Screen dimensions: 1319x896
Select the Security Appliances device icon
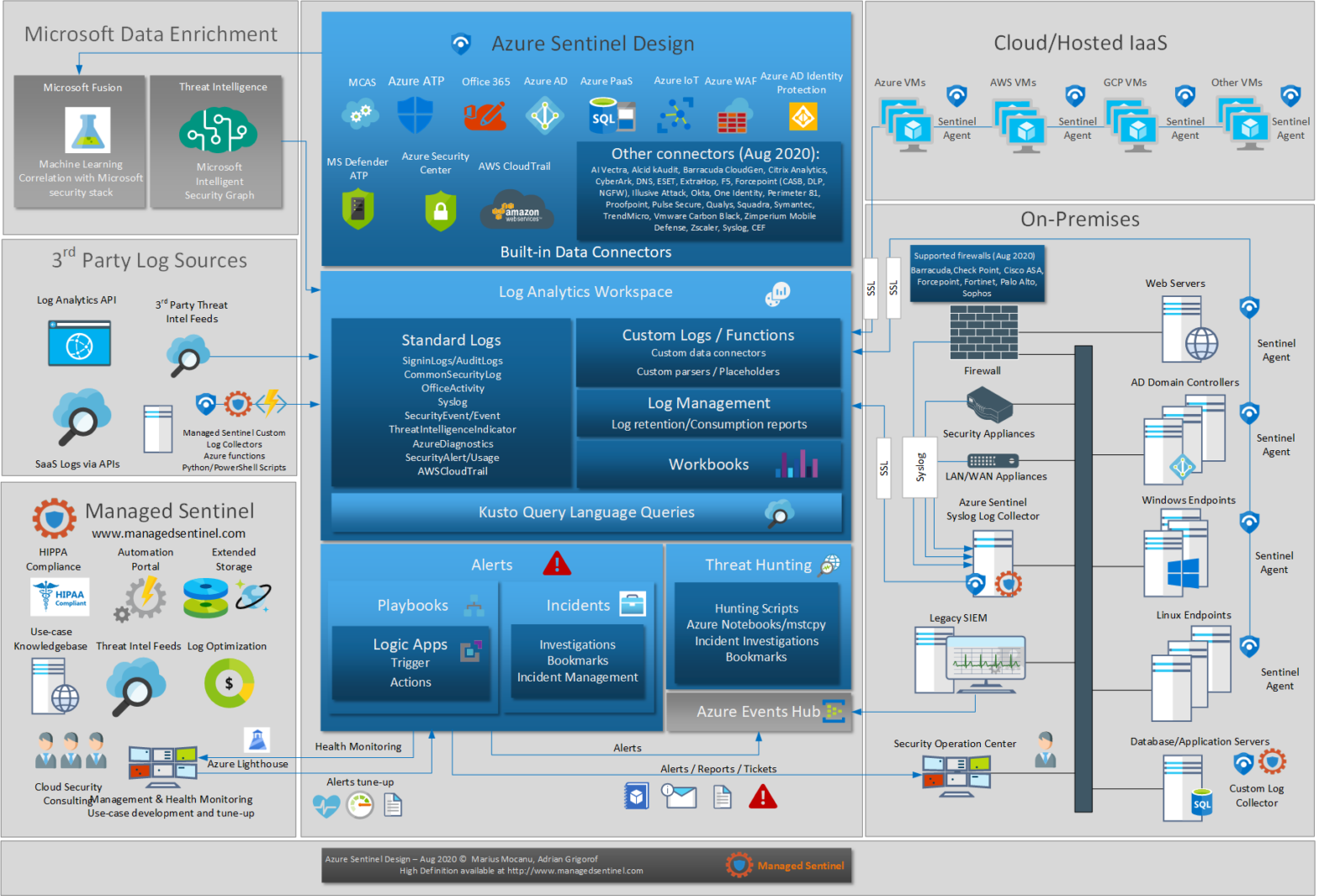point(989,406)
